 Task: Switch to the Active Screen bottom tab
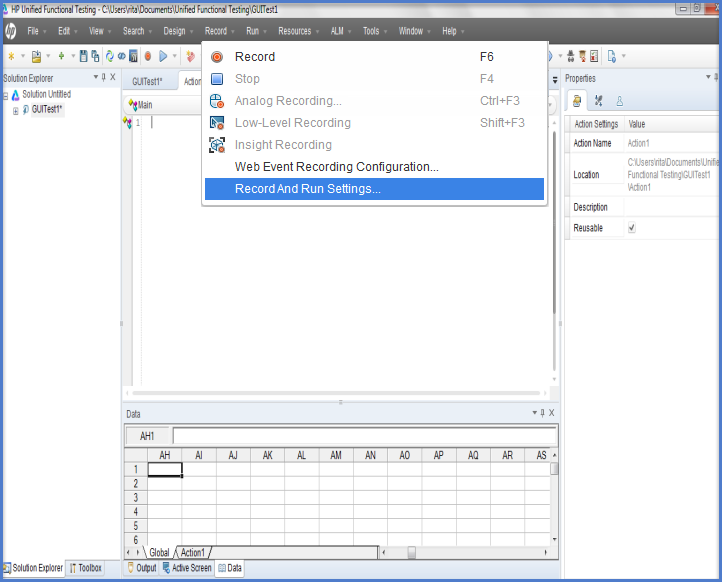[187, 568]
